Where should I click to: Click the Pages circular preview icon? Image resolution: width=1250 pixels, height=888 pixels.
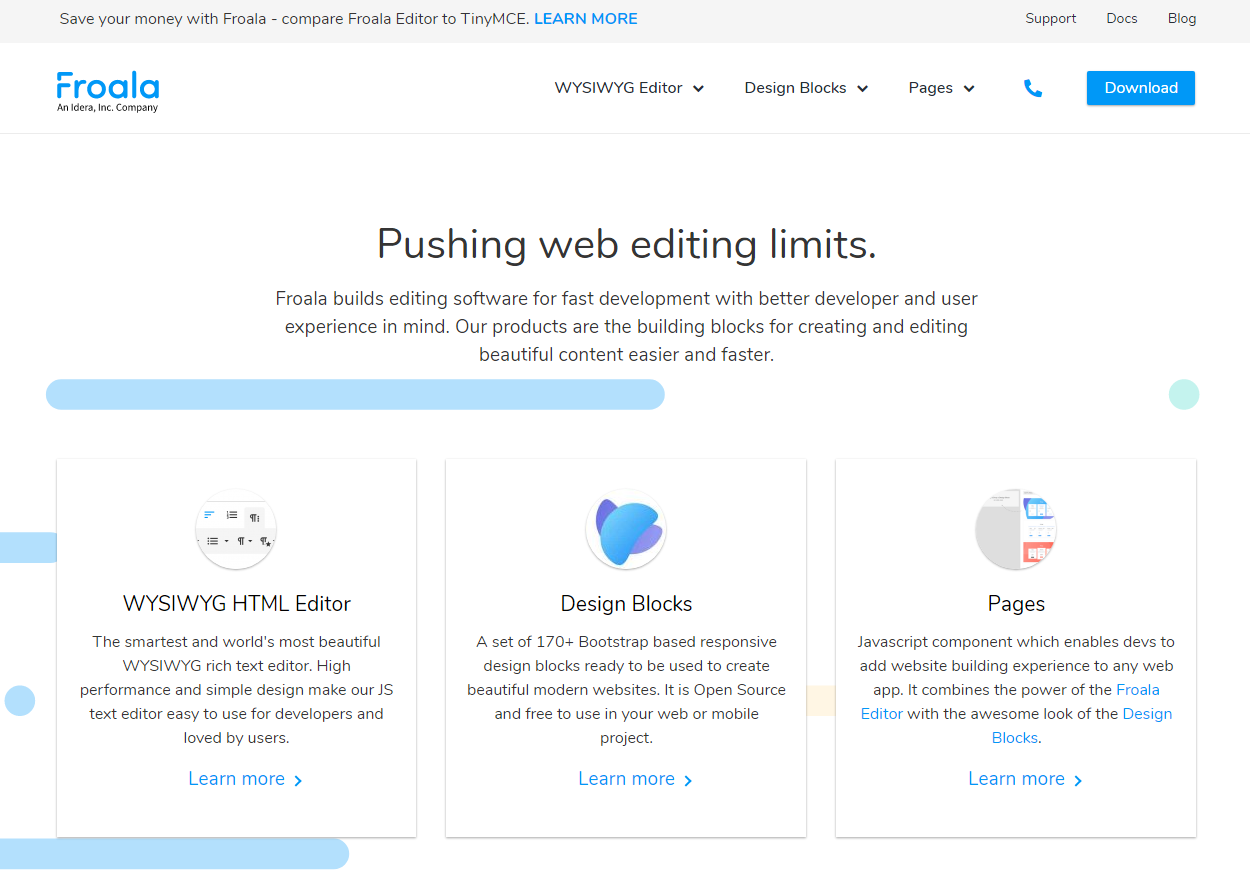pos(1016,529)
